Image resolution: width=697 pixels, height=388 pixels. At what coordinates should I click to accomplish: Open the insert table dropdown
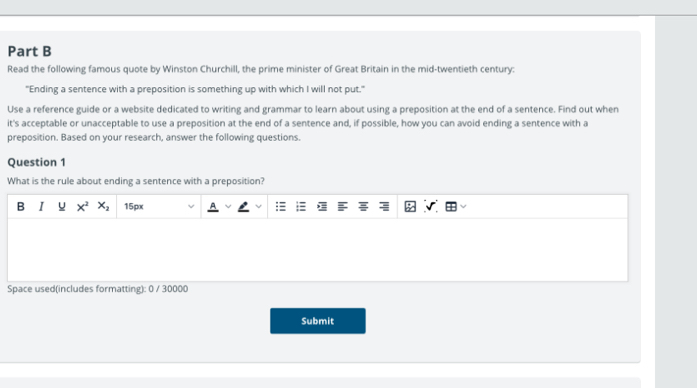coord(456,206)
